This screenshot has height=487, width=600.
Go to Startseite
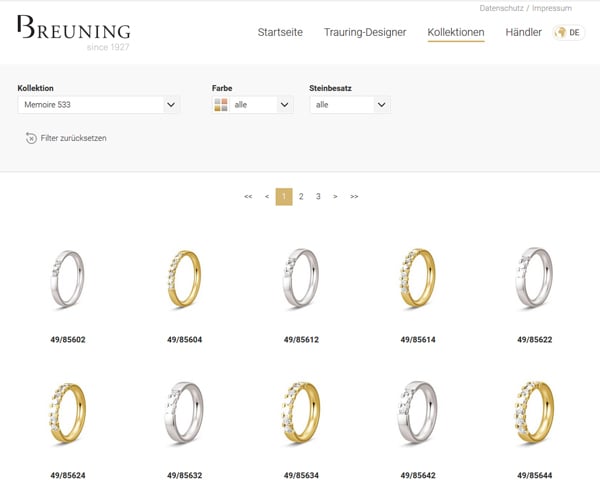click(x=280, y=33)
